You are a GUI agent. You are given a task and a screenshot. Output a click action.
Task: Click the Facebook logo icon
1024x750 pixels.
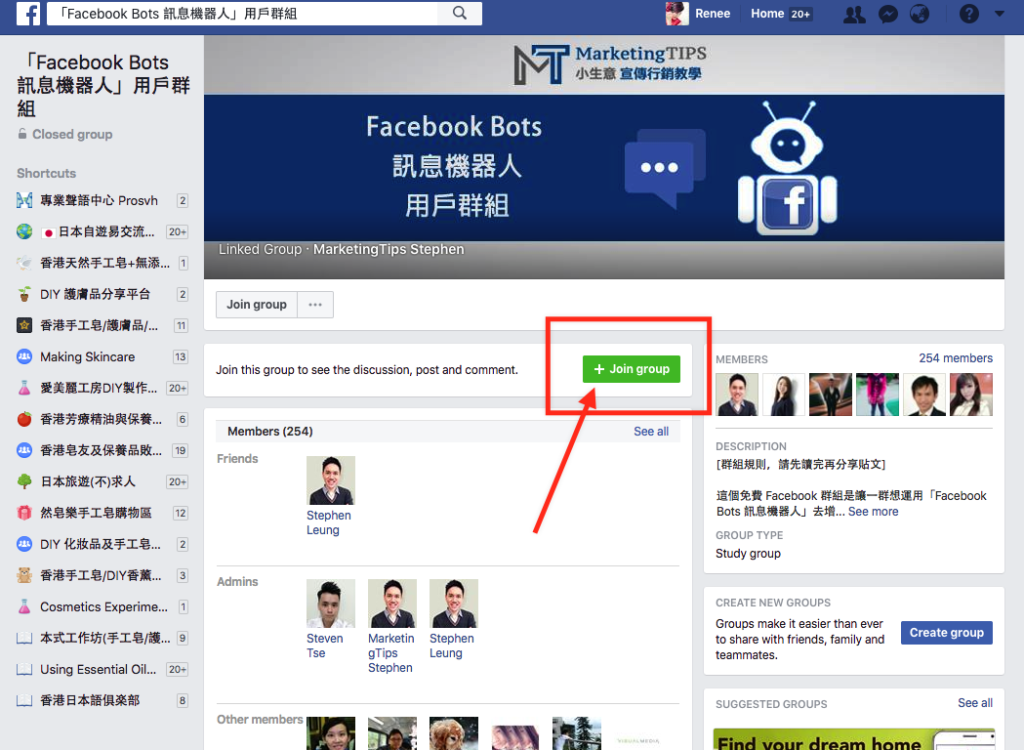click(x=28, y=14)
